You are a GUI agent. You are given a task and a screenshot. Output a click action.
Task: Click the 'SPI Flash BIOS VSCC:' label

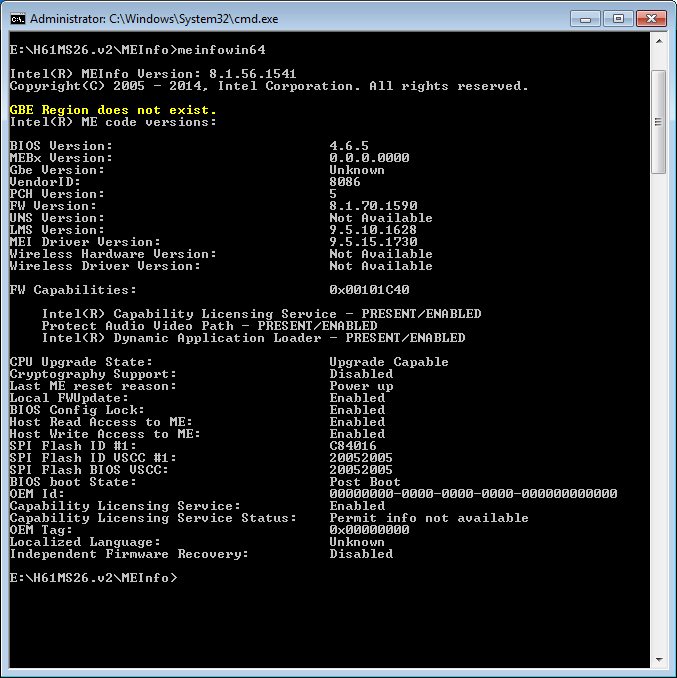pyautogui.click(x=89, y=470)
